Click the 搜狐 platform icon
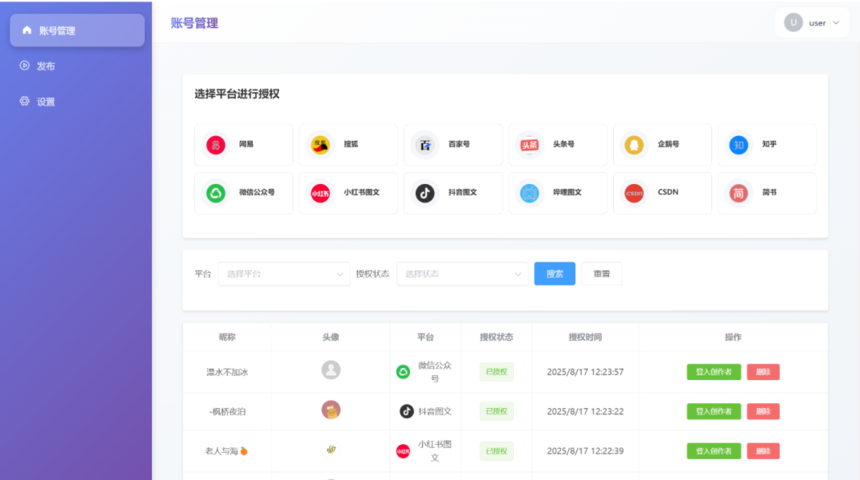This screenshot has height=480, width=860. [x=320, y=145]
